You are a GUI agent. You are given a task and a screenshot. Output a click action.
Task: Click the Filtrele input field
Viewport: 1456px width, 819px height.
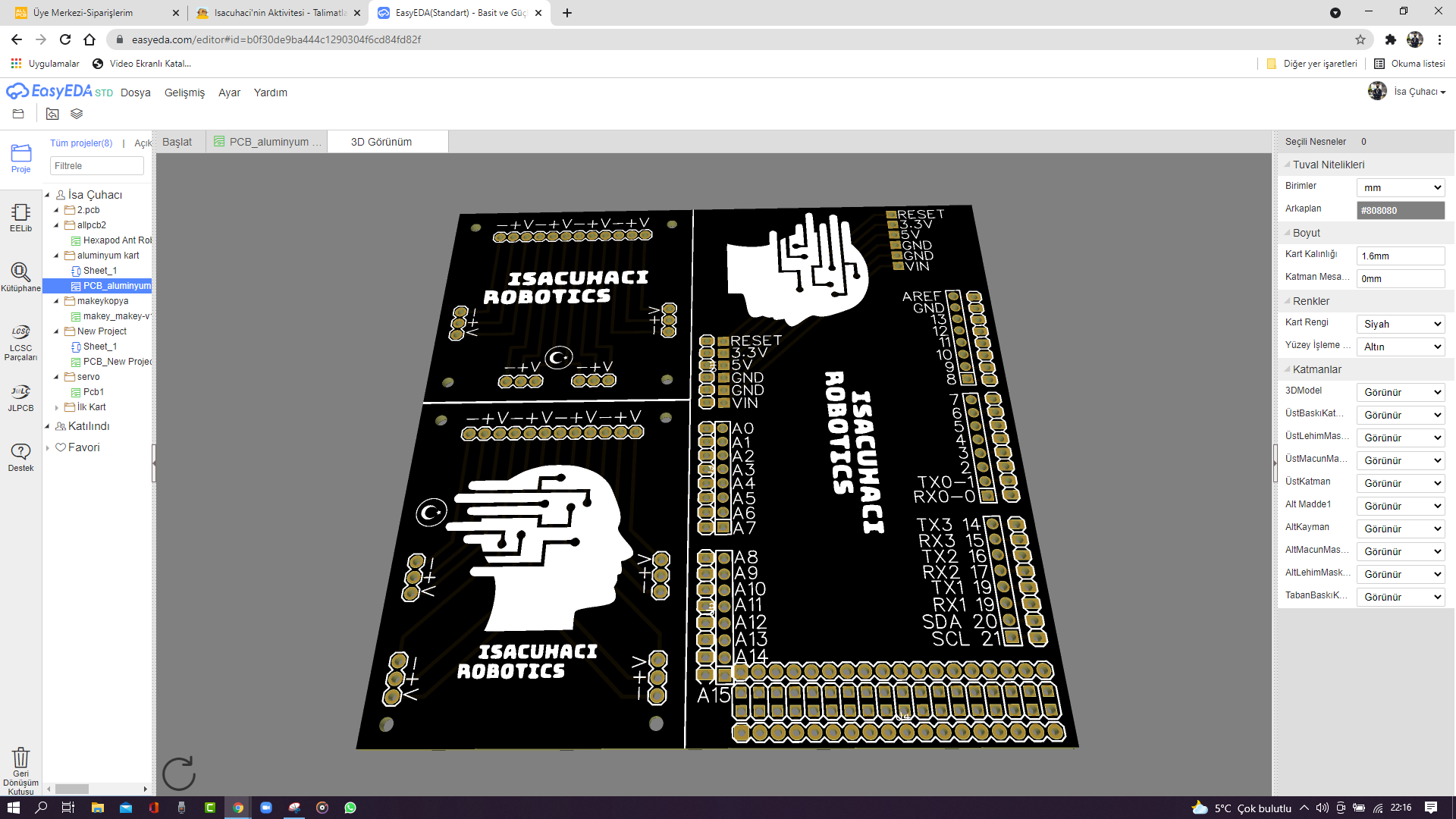pyautogui.click(x=96, y=165)
